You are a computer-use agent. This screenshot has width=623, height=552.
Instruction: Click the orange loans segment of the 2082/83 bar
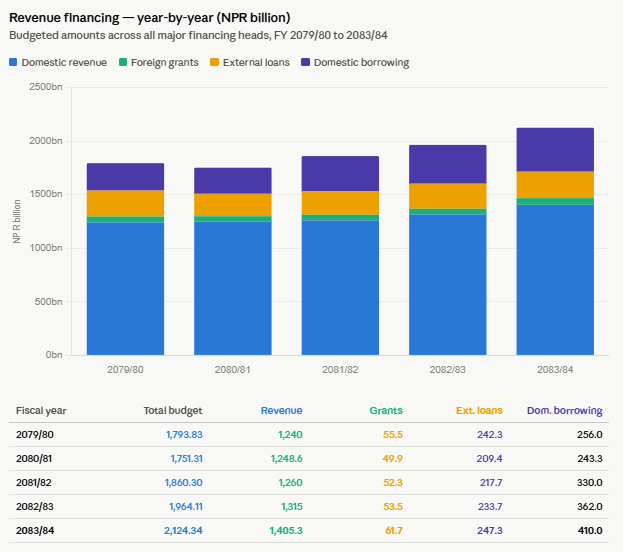(448, 196)
